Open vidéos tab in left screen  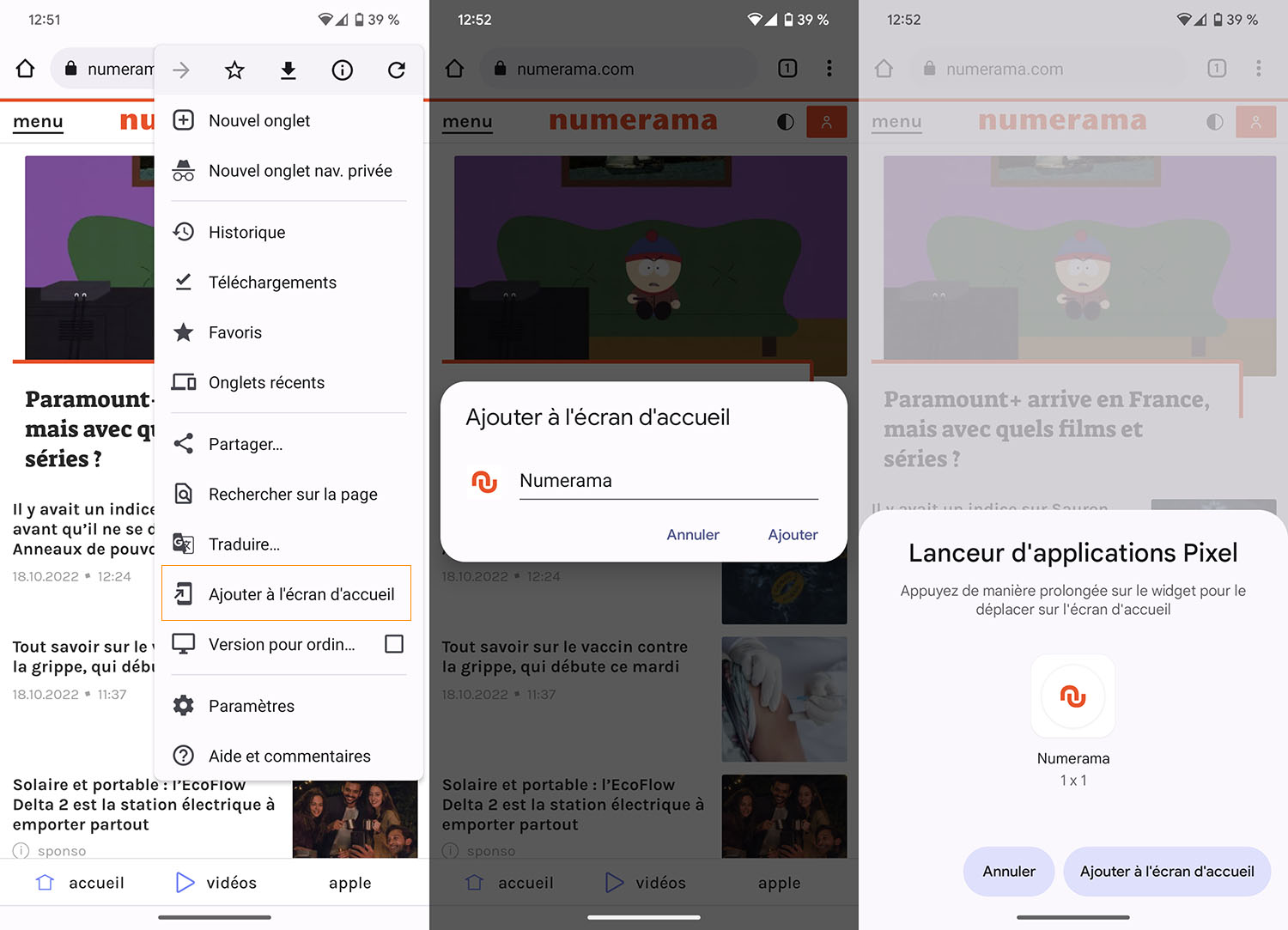coord(216,883)
